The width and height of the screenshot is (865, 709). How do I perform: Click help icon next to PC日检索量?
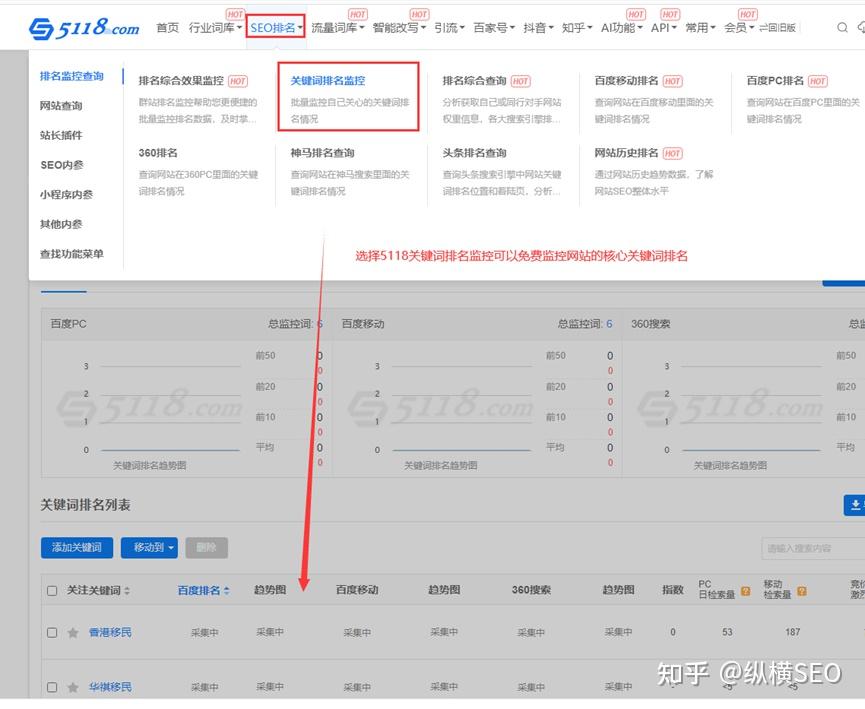[x=745, y=591]
